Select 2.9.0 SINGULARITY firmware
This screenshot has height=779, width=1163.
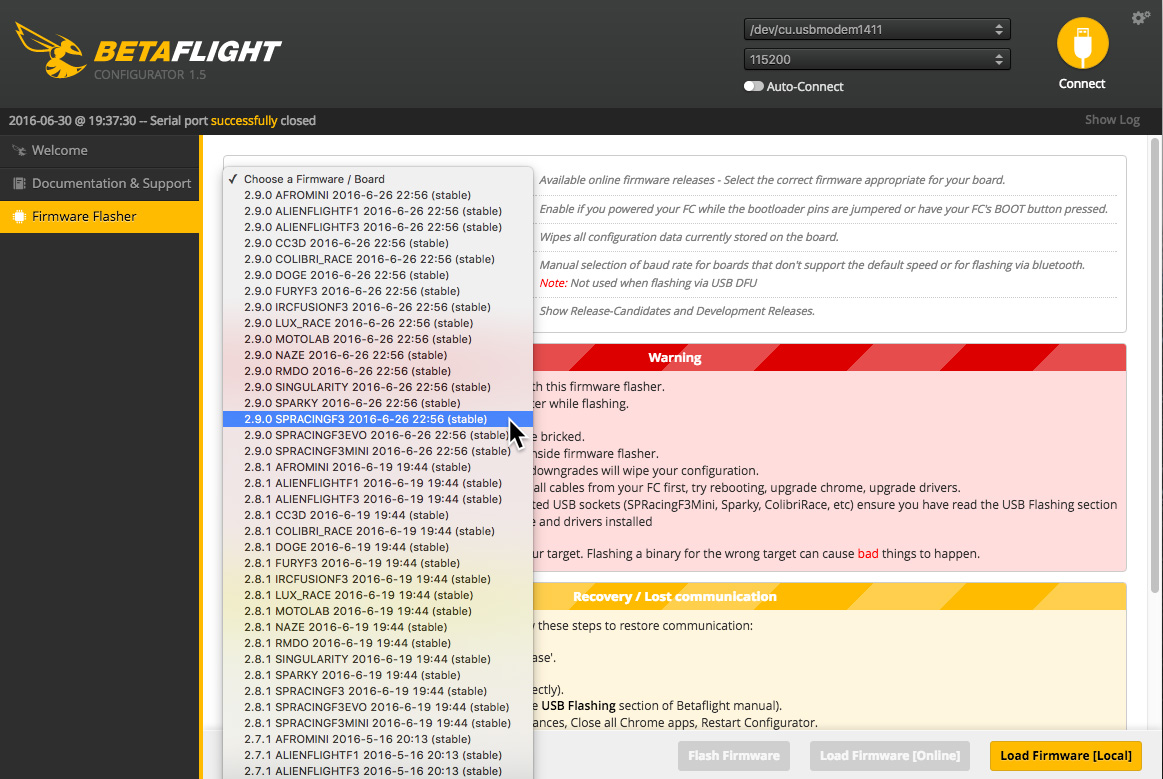coord(378,387)
